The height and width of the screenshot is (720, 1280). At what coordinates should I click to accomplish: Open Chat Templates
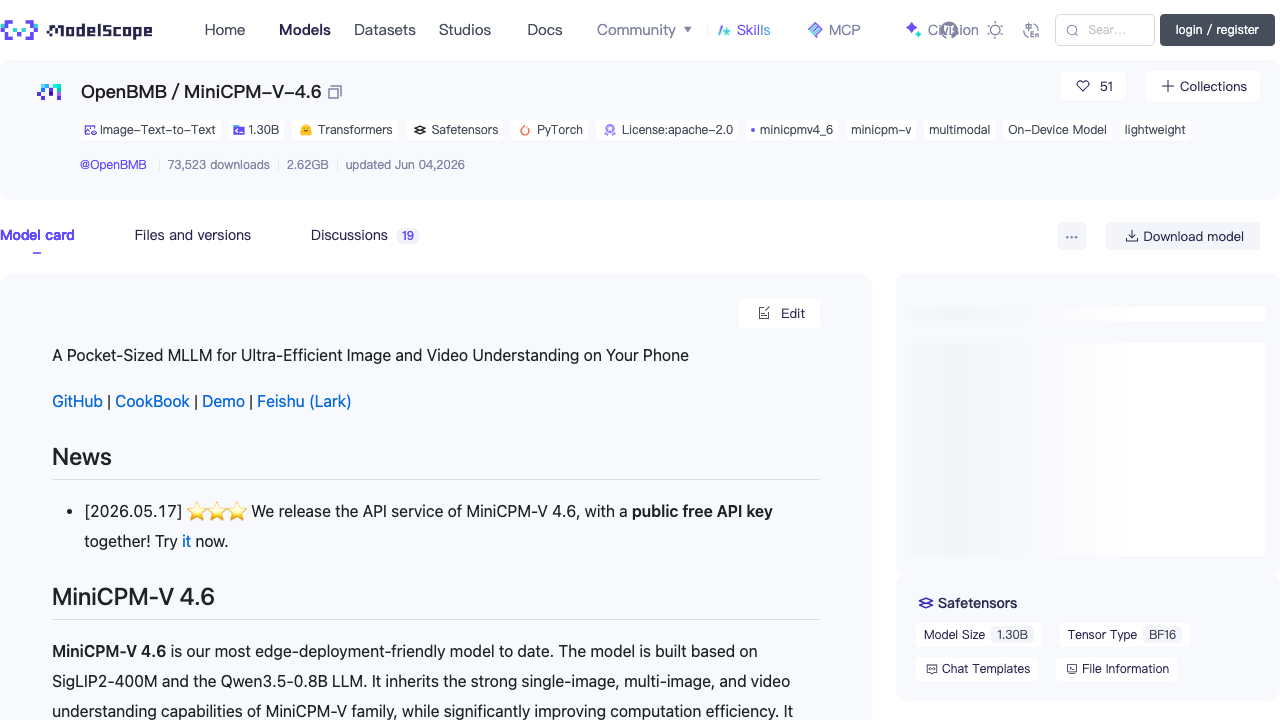pos(978,669)
